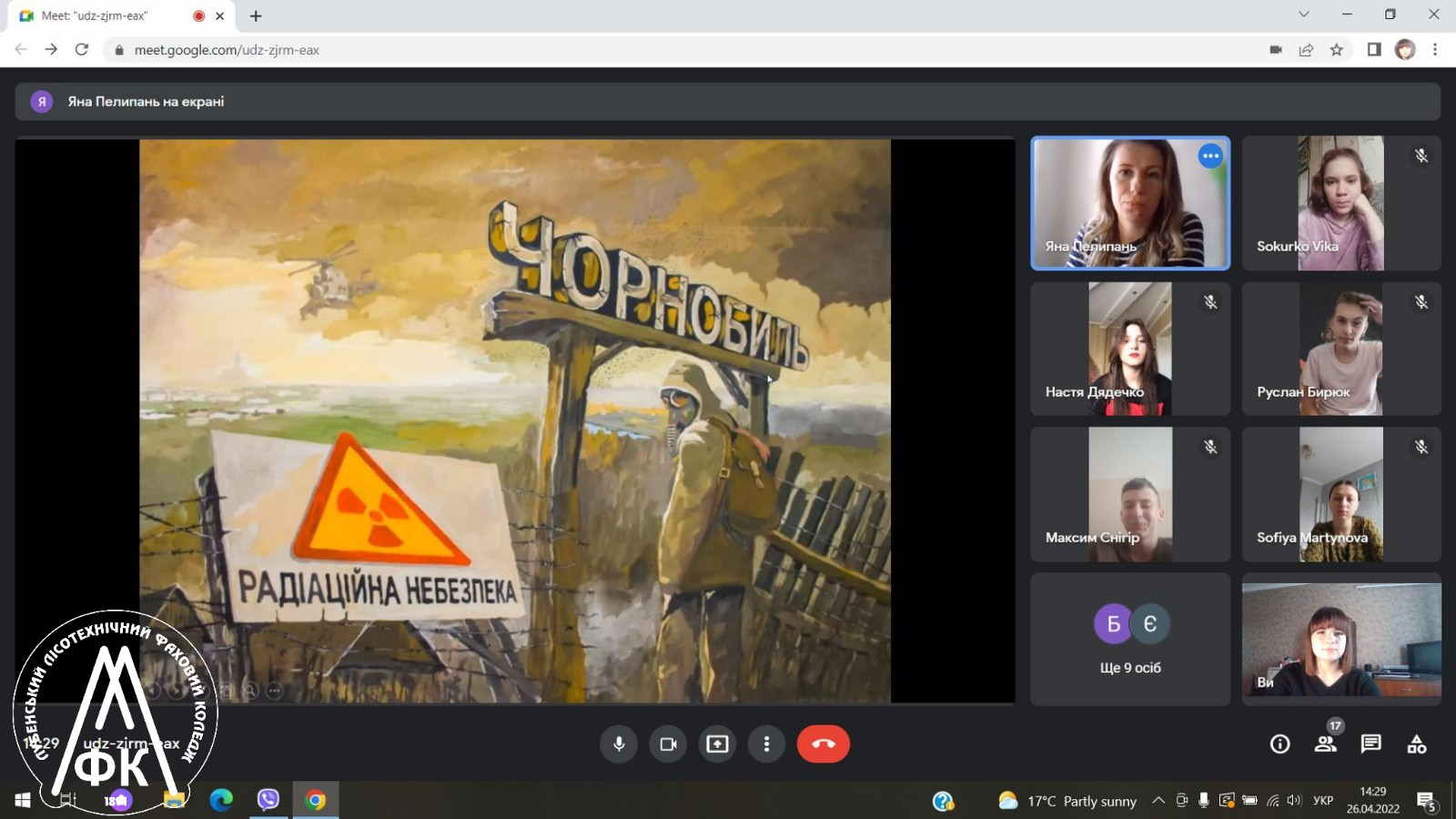Select Sofiya Martynova's video tile

coord(1341,494)
